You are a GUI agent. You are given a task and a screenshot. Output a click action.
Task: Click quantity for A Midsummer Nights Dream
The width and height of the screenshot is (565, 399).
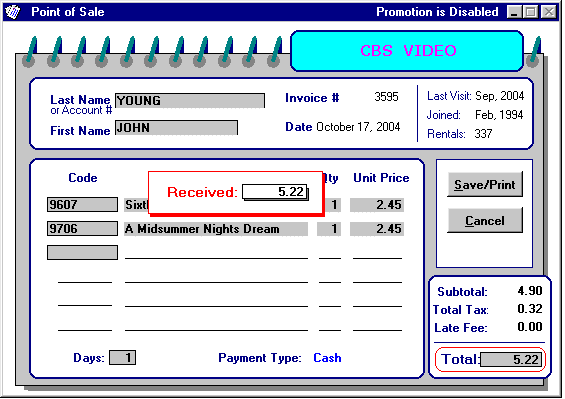[x=329, y=229]
